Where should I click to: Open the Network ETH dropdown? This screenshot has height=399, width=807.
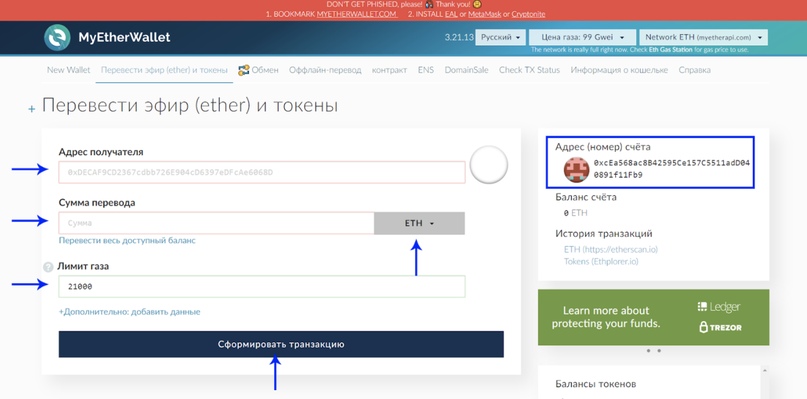[x=703, y=38]
